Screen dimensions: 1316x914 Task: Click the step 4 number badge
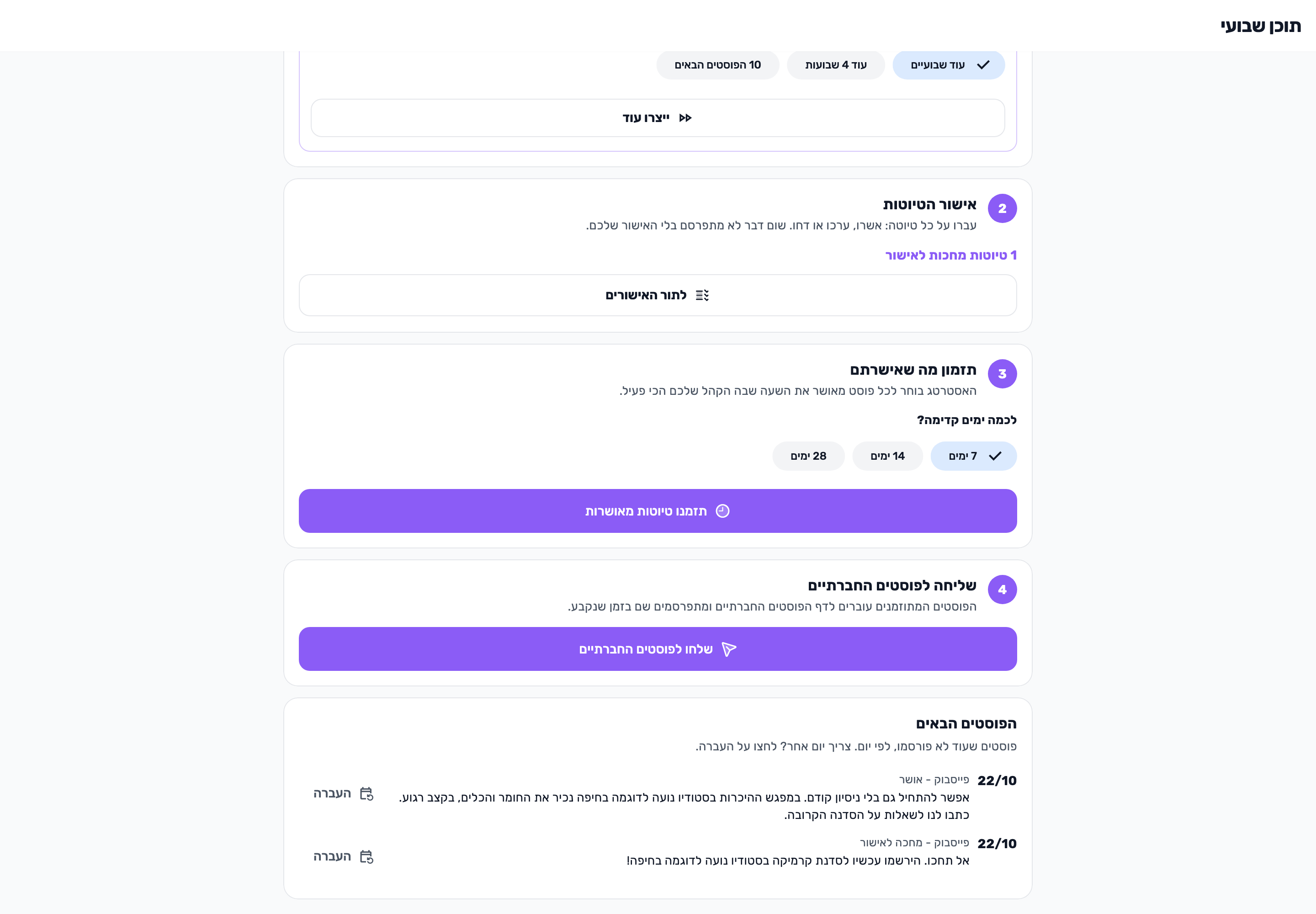pos(1002,589)
